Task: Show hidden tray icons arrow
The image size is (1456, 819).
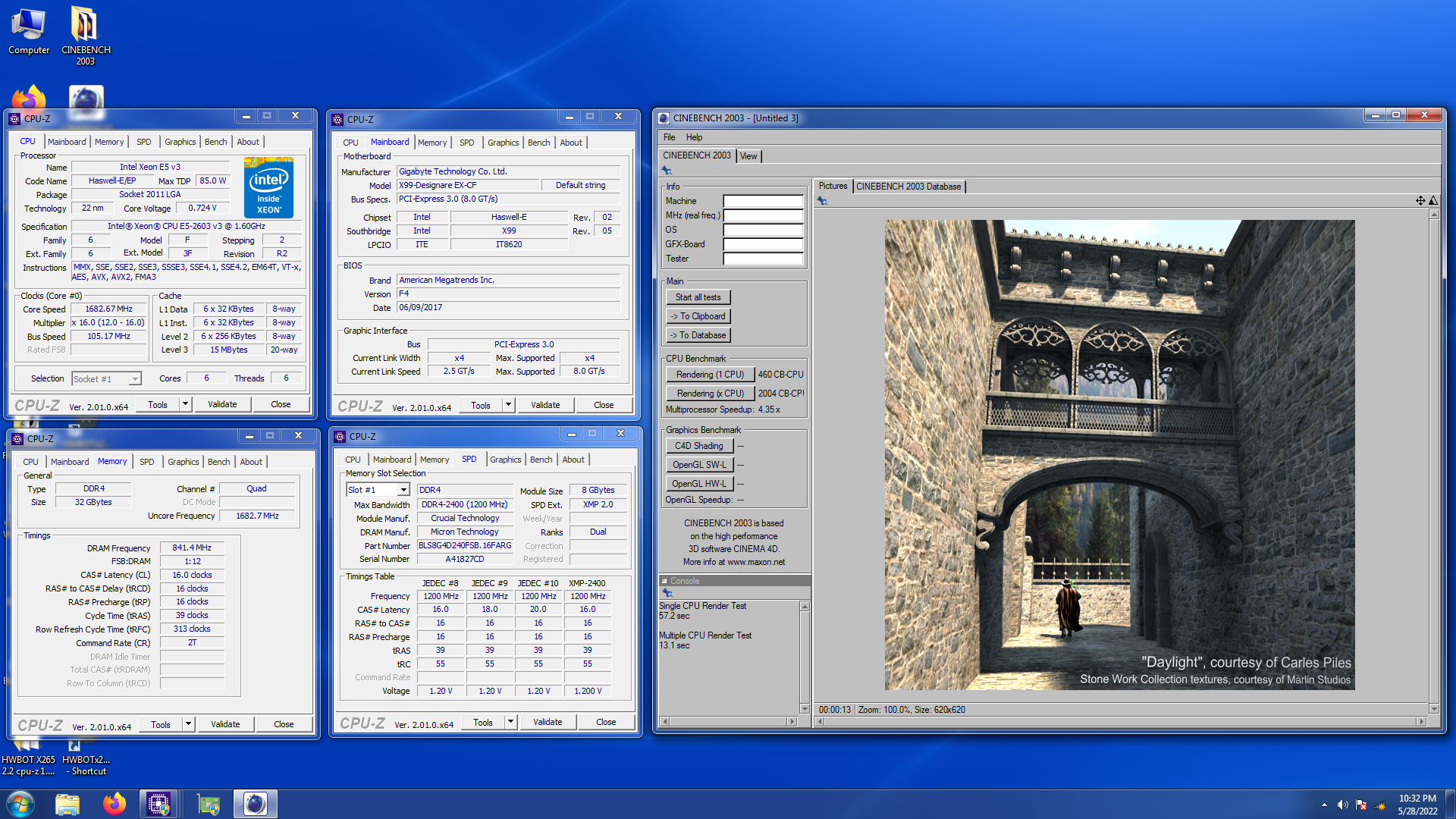Action: 1324,805
